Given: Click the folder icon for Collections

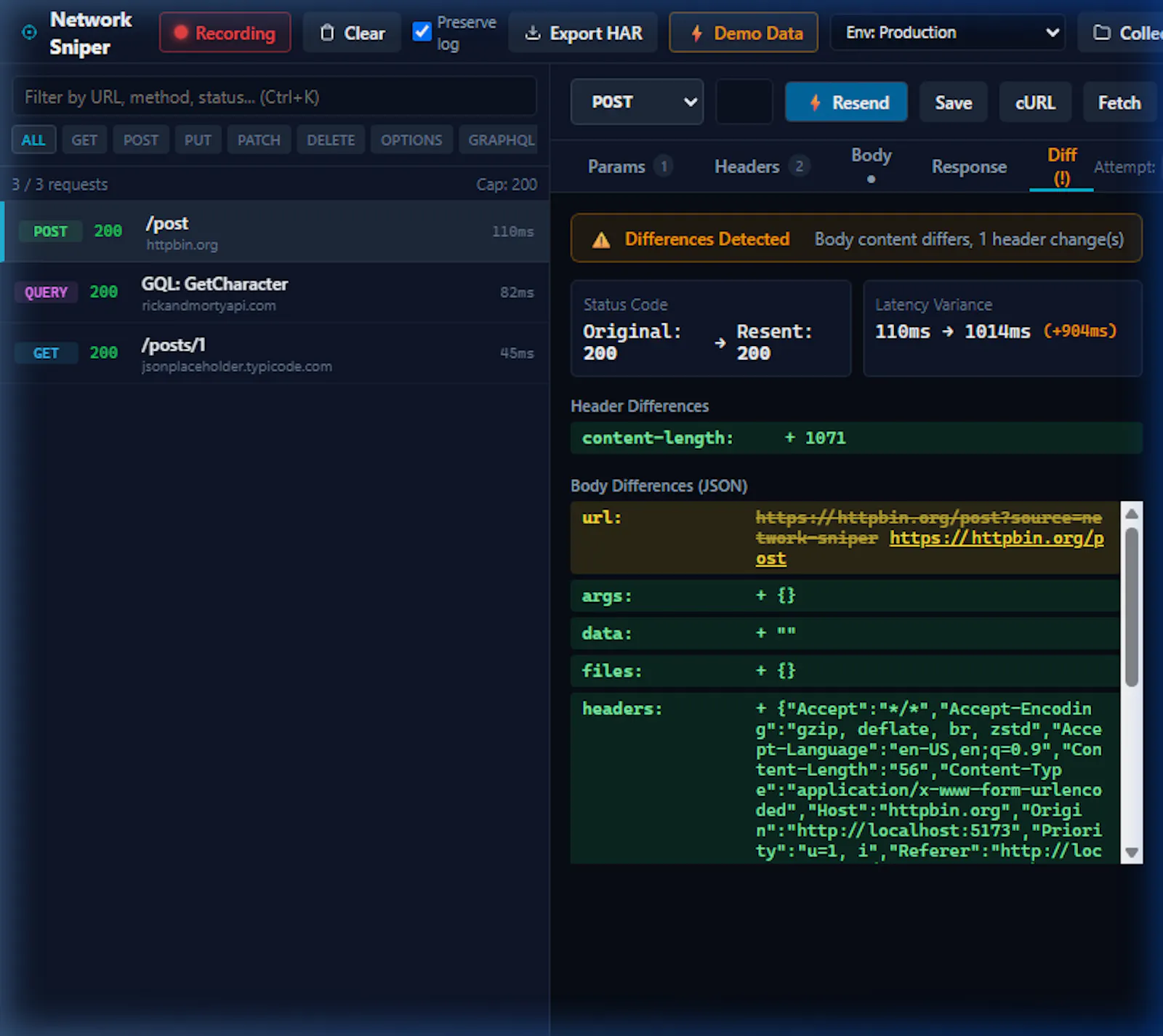Looking at the screenshot, I should click(1102, 33).
